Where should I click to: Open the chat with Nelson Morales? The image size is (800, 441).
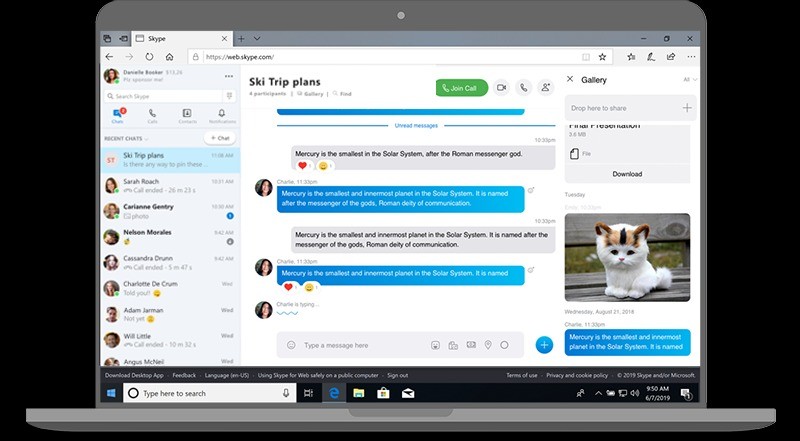[x=170, y=237]
